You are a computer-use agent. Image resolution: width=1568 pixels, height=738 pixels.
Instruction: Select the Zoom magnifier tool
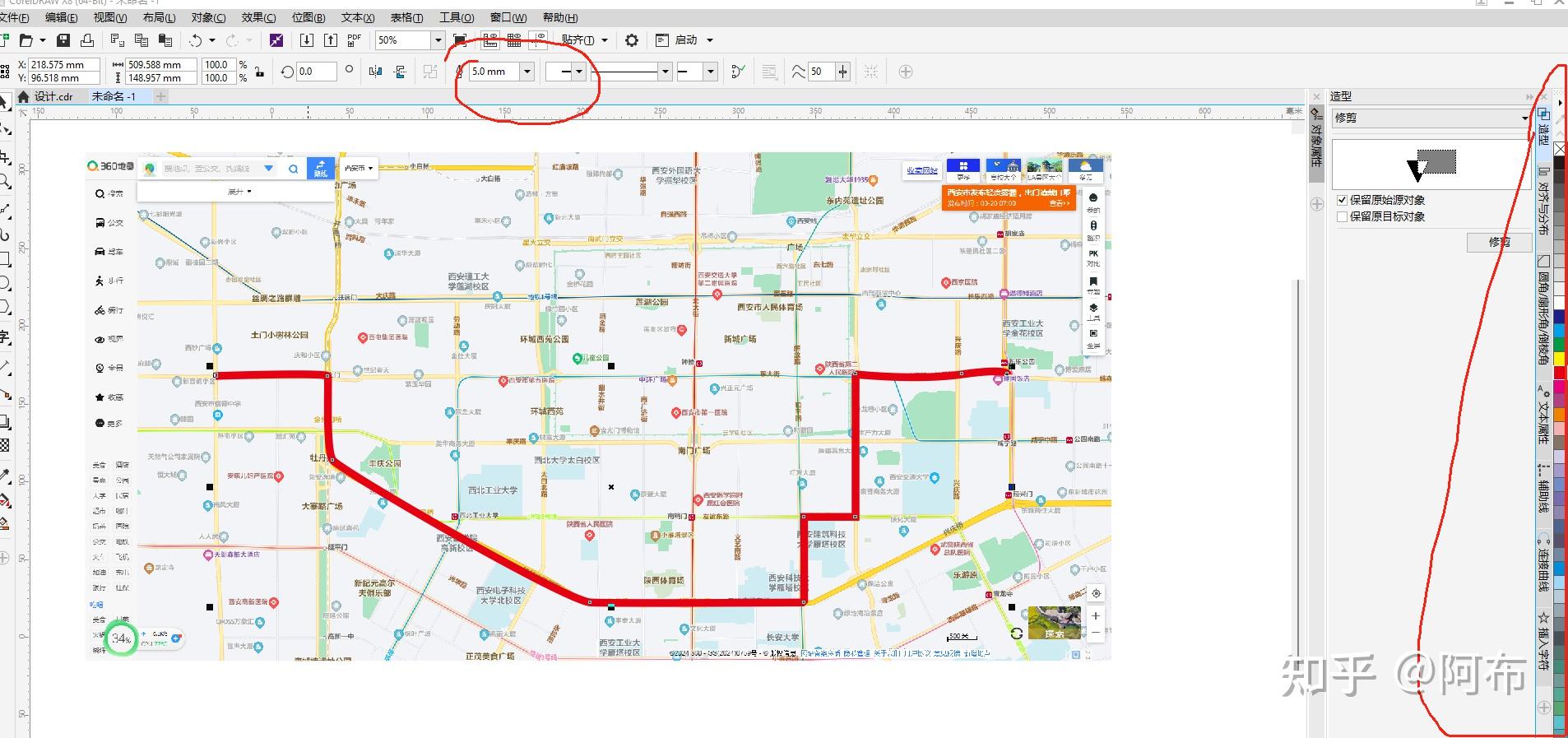tap(4, 180)
